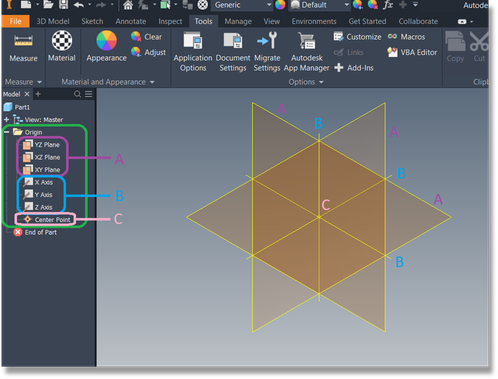498x379 pixels.
Task: Open the Material browser icon
Action: (x=62, y=40)
